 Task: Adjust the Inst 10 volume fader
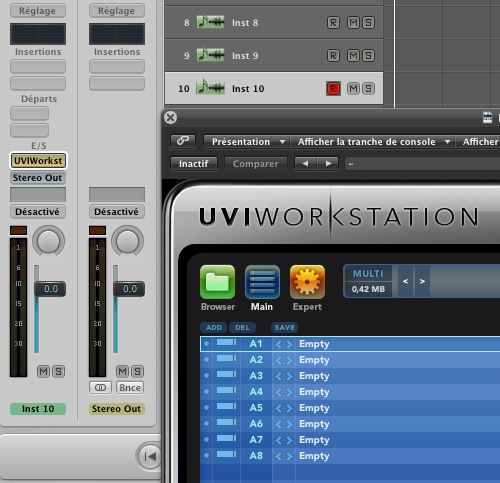click(50, 289)
